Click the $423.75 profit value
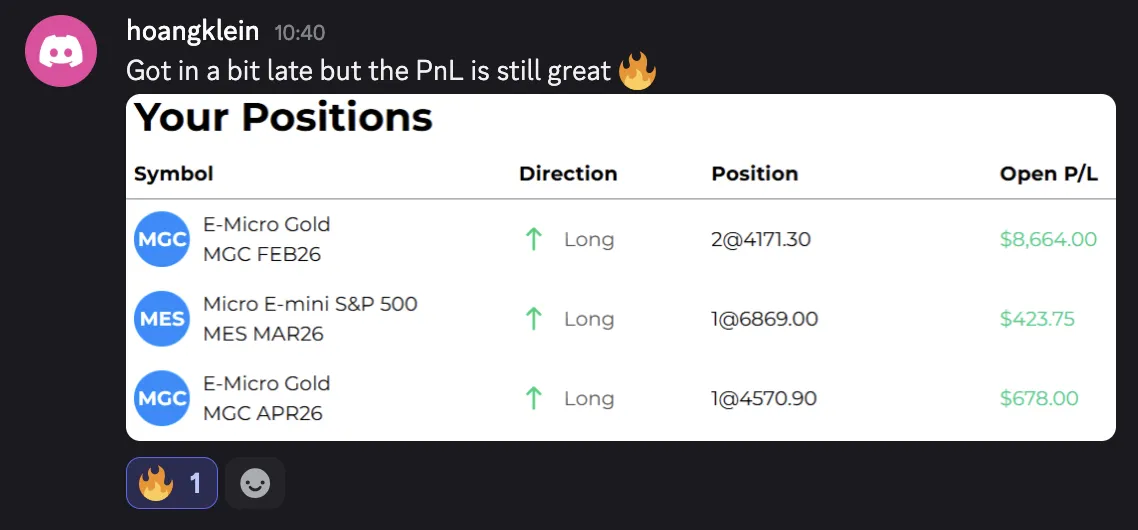 (1037, 319)
